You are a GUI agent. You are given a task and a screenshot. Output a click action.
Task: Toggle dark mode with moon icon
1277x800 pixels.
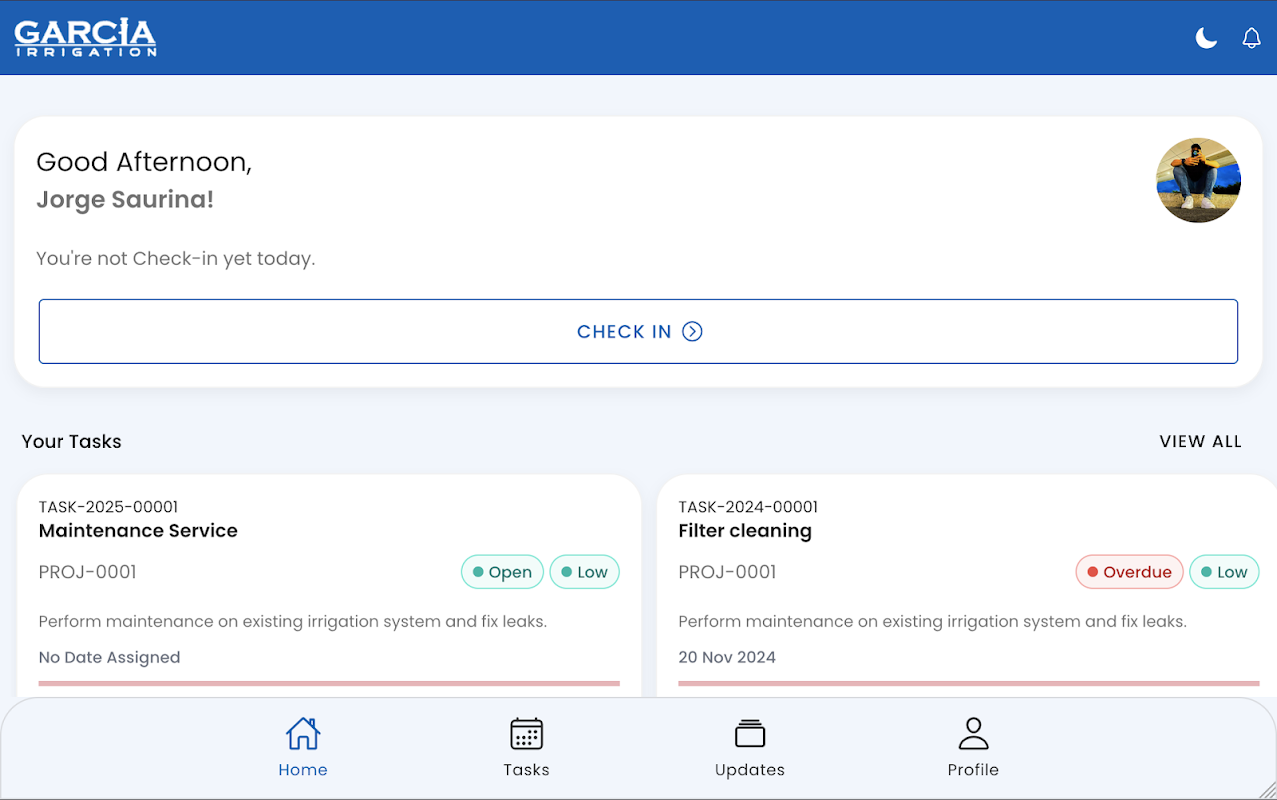[x=1206, y=38]
